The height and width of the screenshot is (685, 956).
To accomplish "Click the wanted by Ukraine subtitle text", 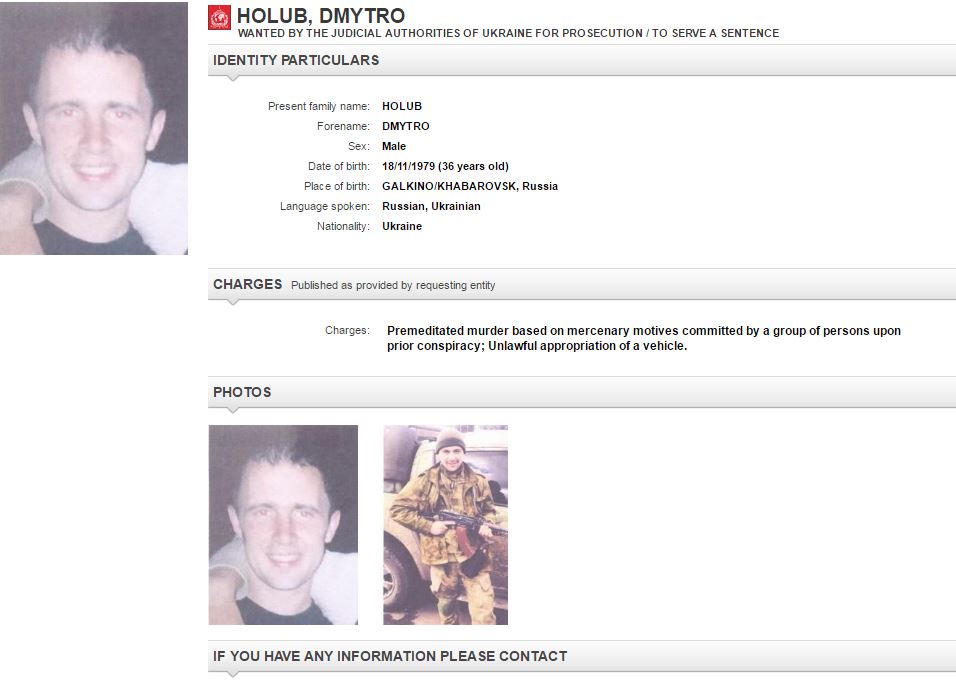I will point(508,34).
